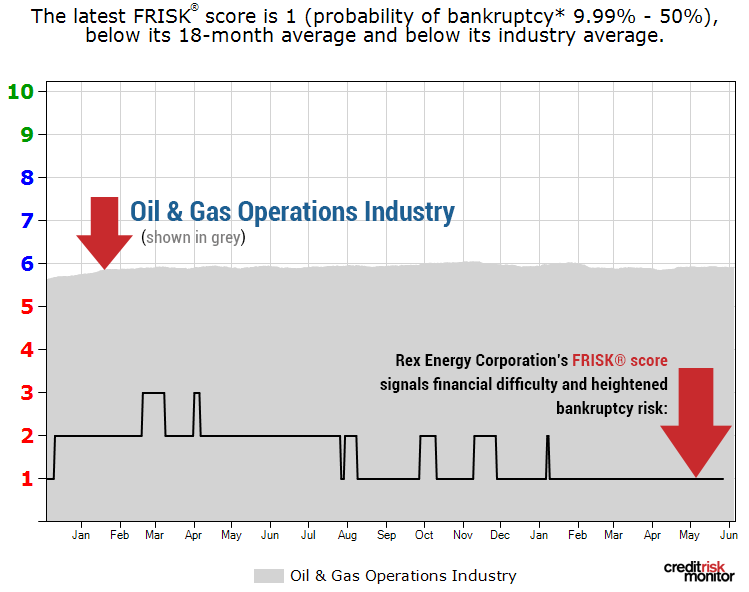Image resolution: width=749 pixels, height=592 pixels.
Task: Click the 'signals financial difficulty and heightened' line
Action: click(524, 384)
